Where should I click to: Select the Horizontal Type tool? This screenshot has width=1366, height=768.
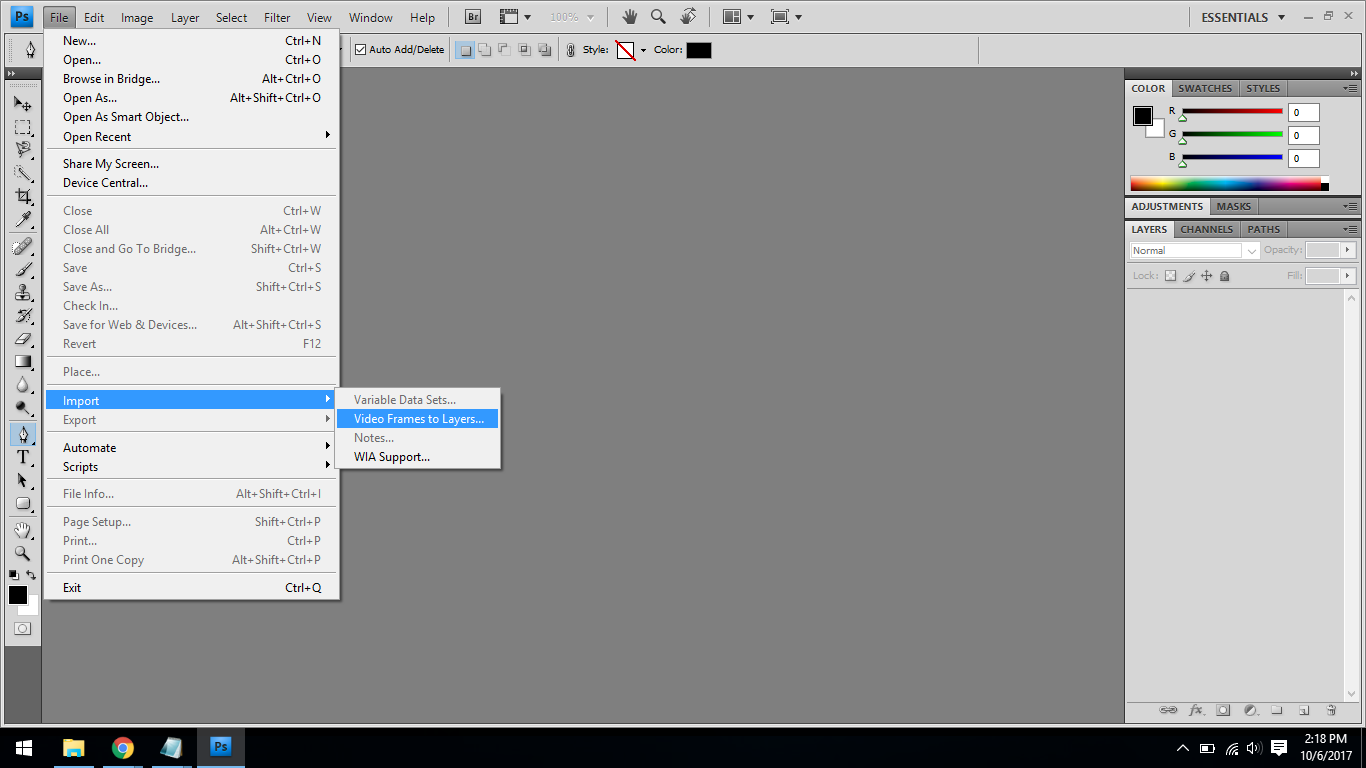pyautogui.click(x=23, y=457)
